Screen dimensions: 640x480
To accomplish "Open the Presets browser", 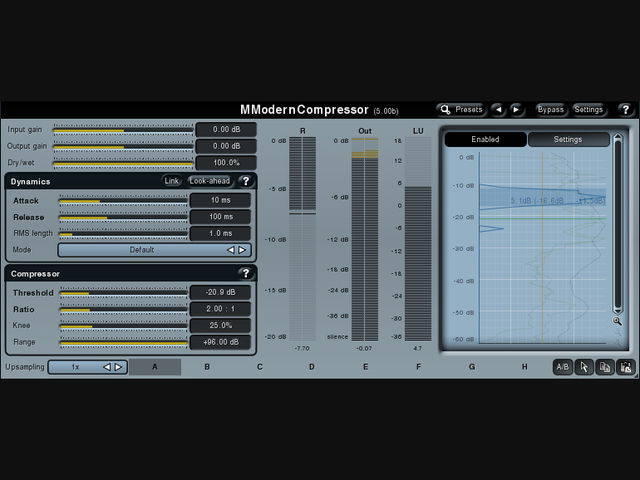I will 461,109.
